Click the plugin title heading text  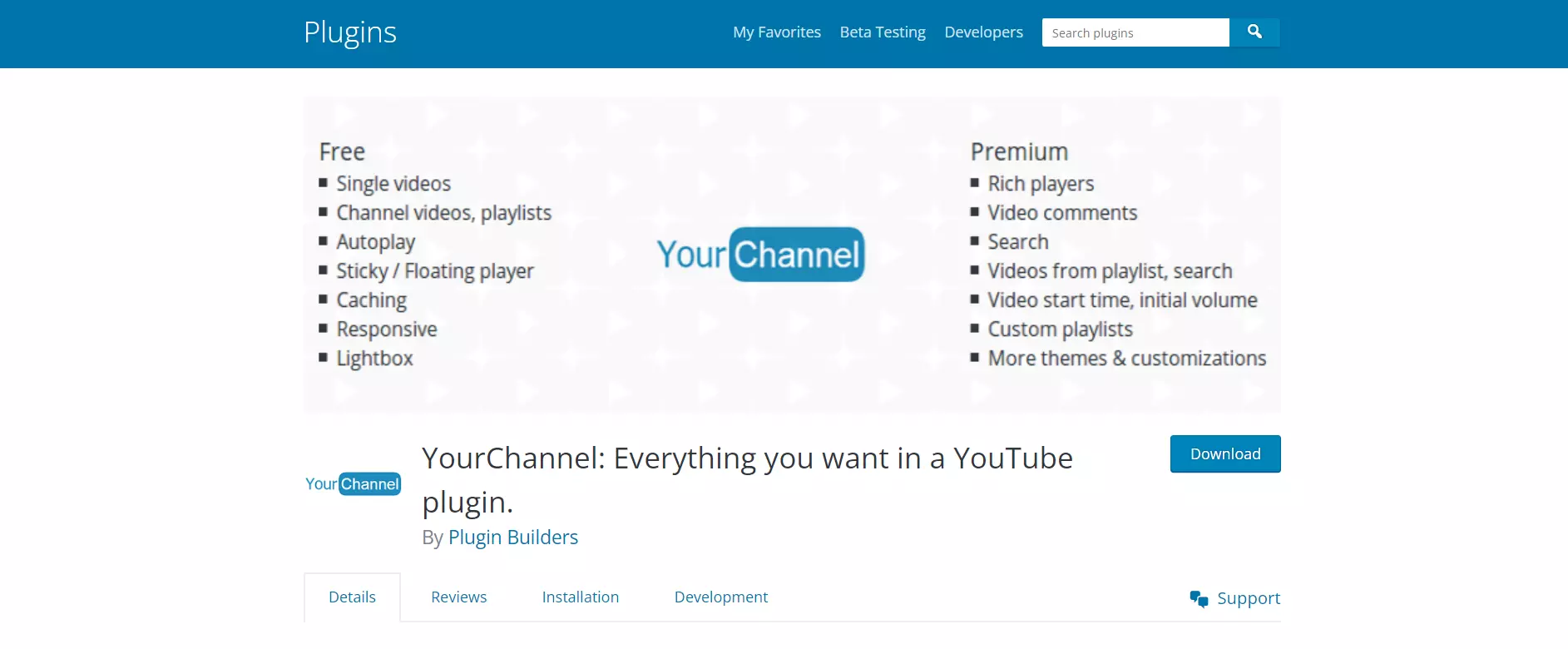coord(747,480)
